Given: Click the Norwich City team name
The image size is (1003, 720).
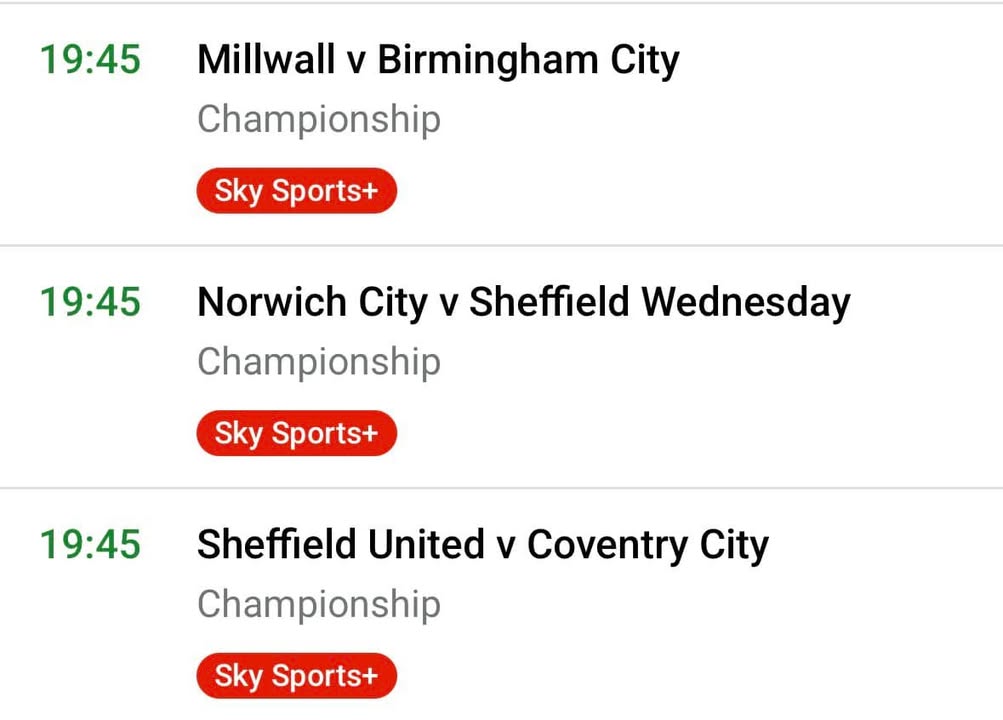Looking at the screenshot, I should tap(312, 302).
